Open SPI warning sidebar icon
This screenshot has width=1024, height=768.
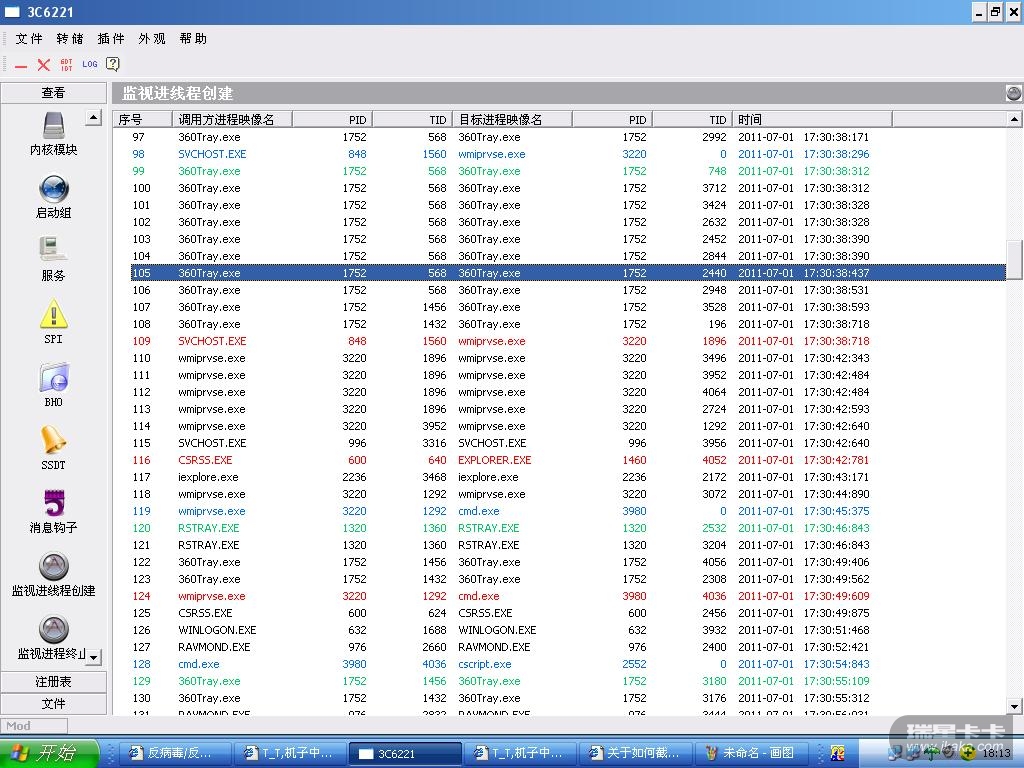[54, 322]
